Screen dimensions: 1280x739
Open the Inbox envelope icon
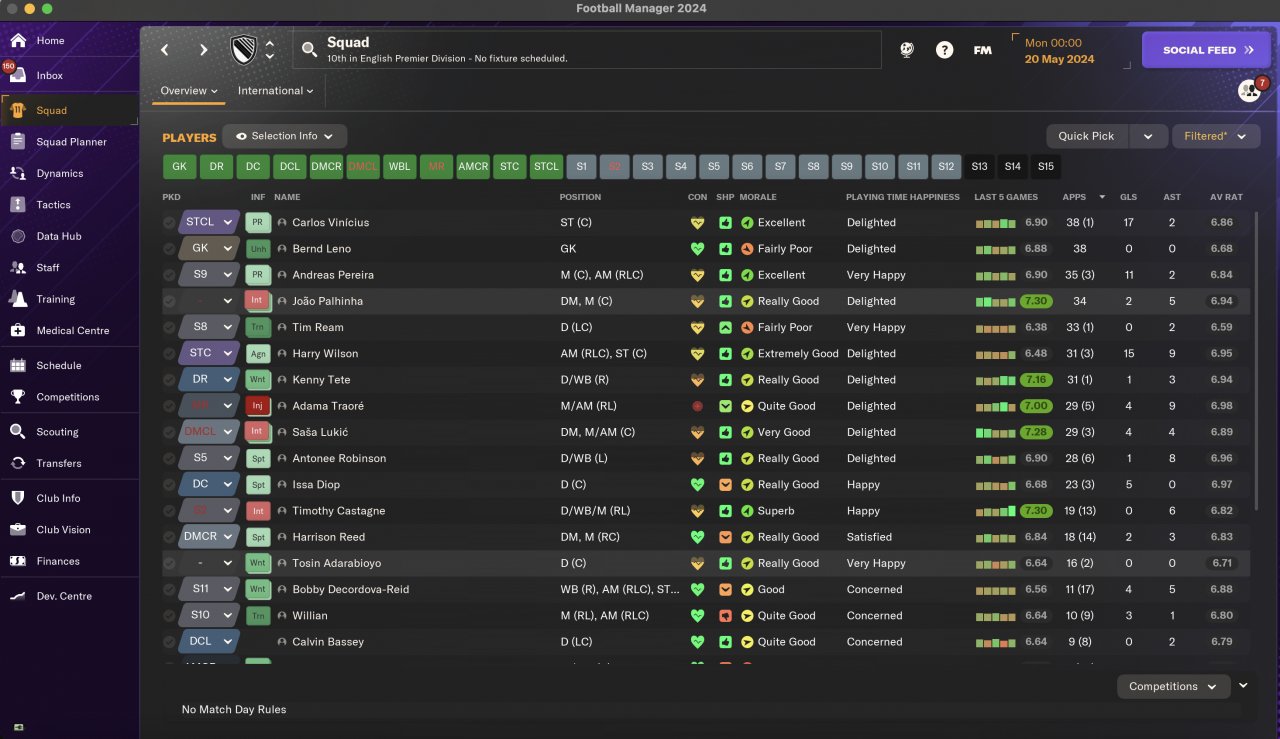(18, 76)
